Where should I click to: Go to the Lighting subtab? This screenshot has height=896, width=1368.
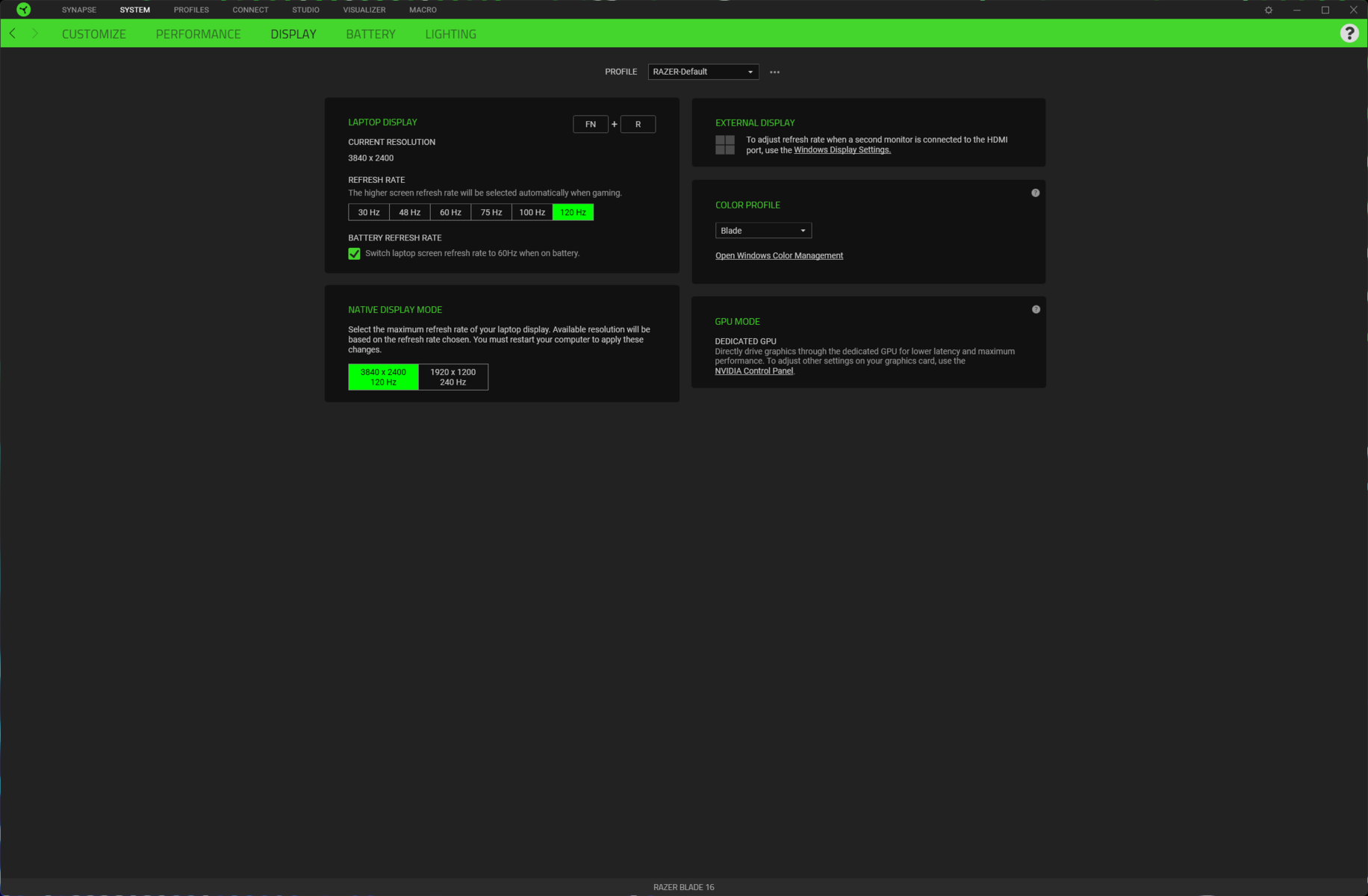(x=451, y=34)
